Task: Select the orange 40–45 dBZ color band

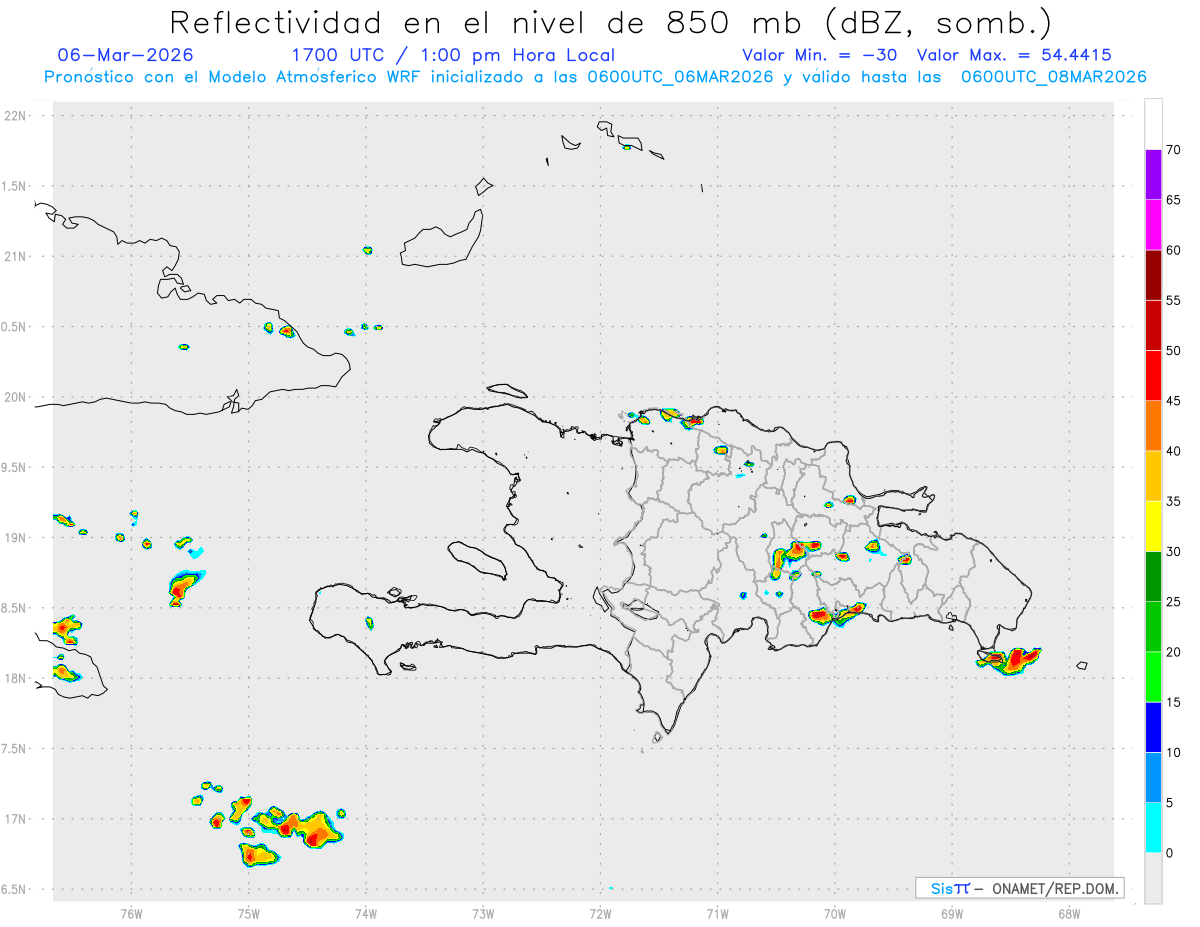Action: tap(1153, 426)
